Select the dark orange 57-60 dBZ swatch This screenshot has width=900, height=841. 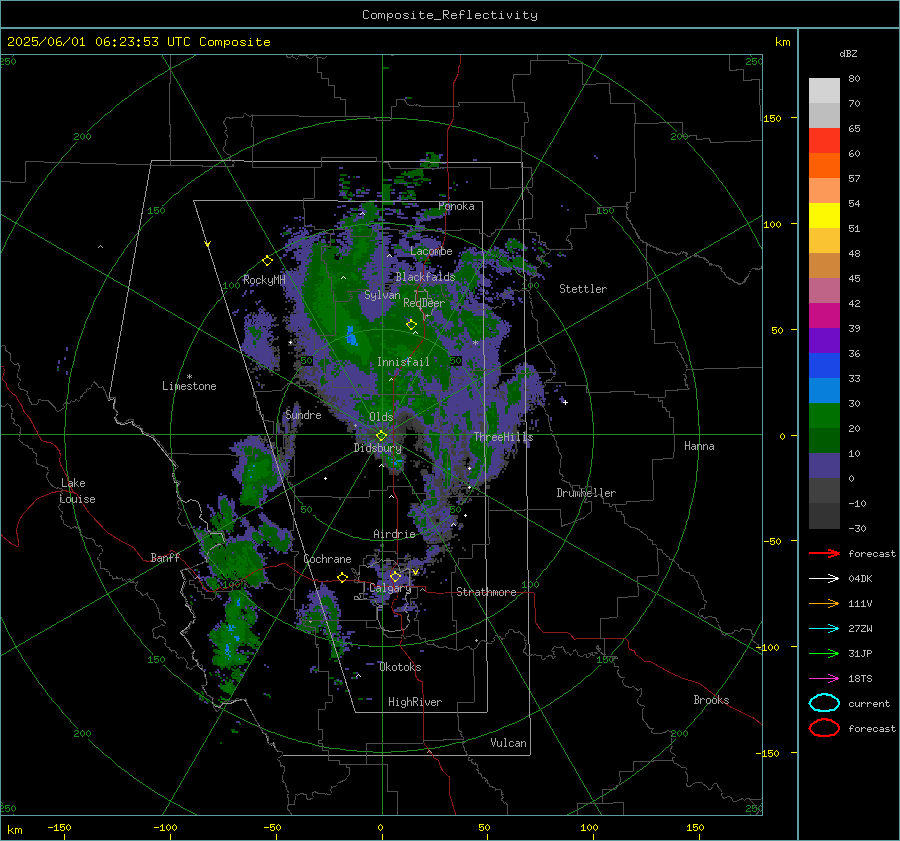[824, 166]
